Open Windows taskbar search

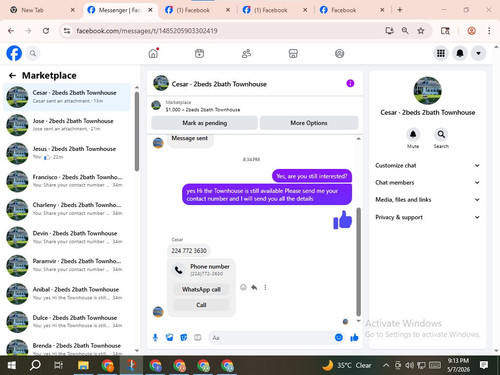(35, 366)
